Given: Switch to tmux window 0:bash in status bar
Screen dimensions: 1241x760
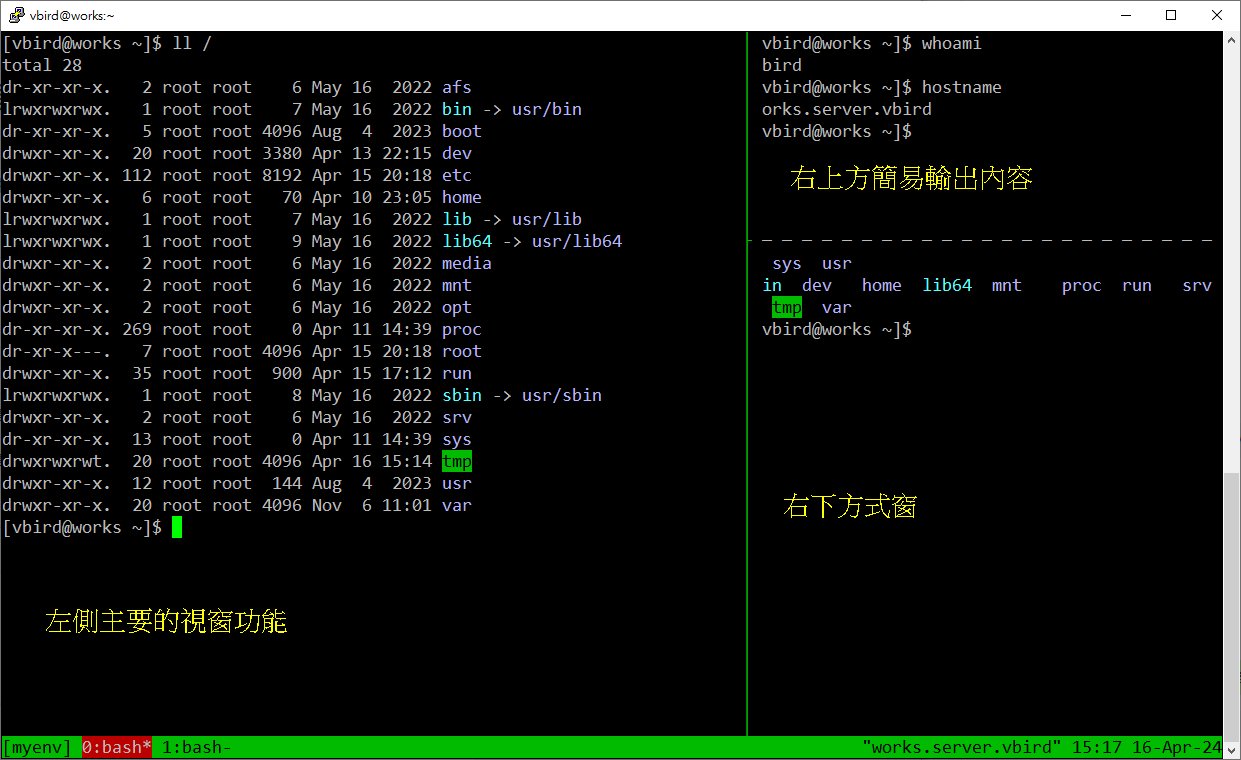Looking at the screenshot, I should point(116,747).
